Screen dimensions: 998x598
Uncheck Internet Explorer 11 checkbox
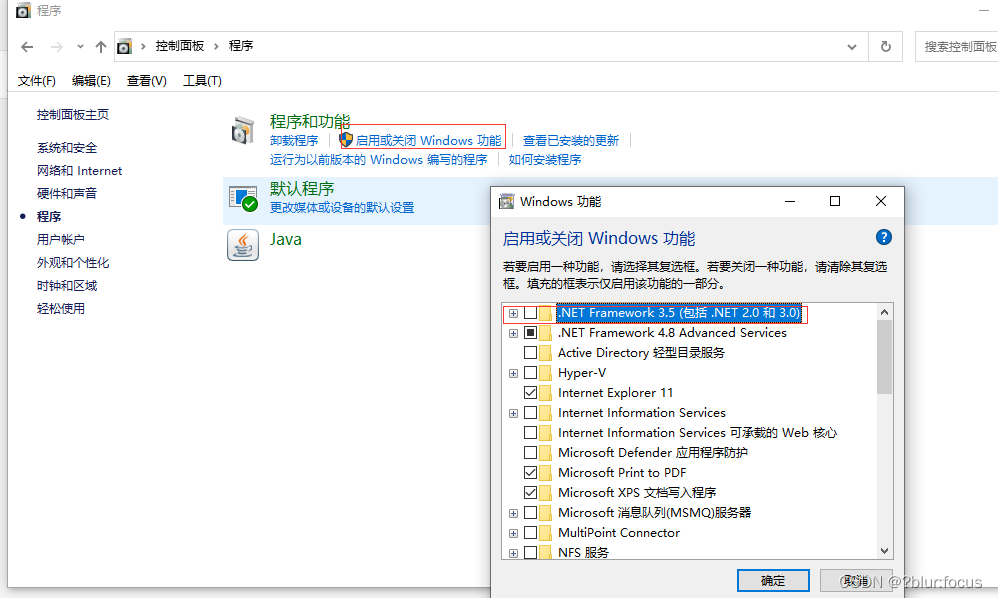(x=530, y=393)
